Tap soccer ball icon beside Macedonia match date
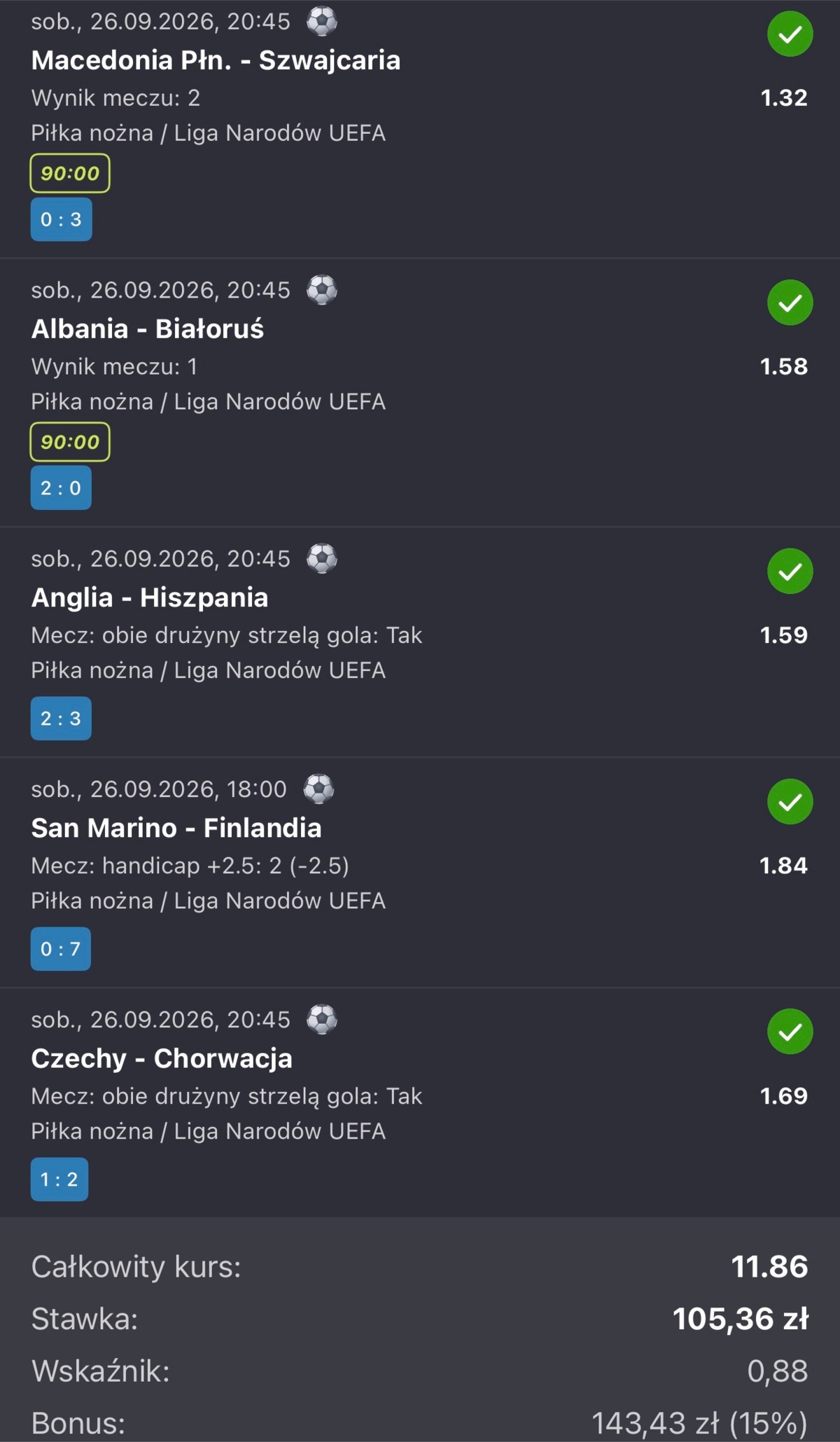The image size is (840, 1442). [x=322, y=21]
